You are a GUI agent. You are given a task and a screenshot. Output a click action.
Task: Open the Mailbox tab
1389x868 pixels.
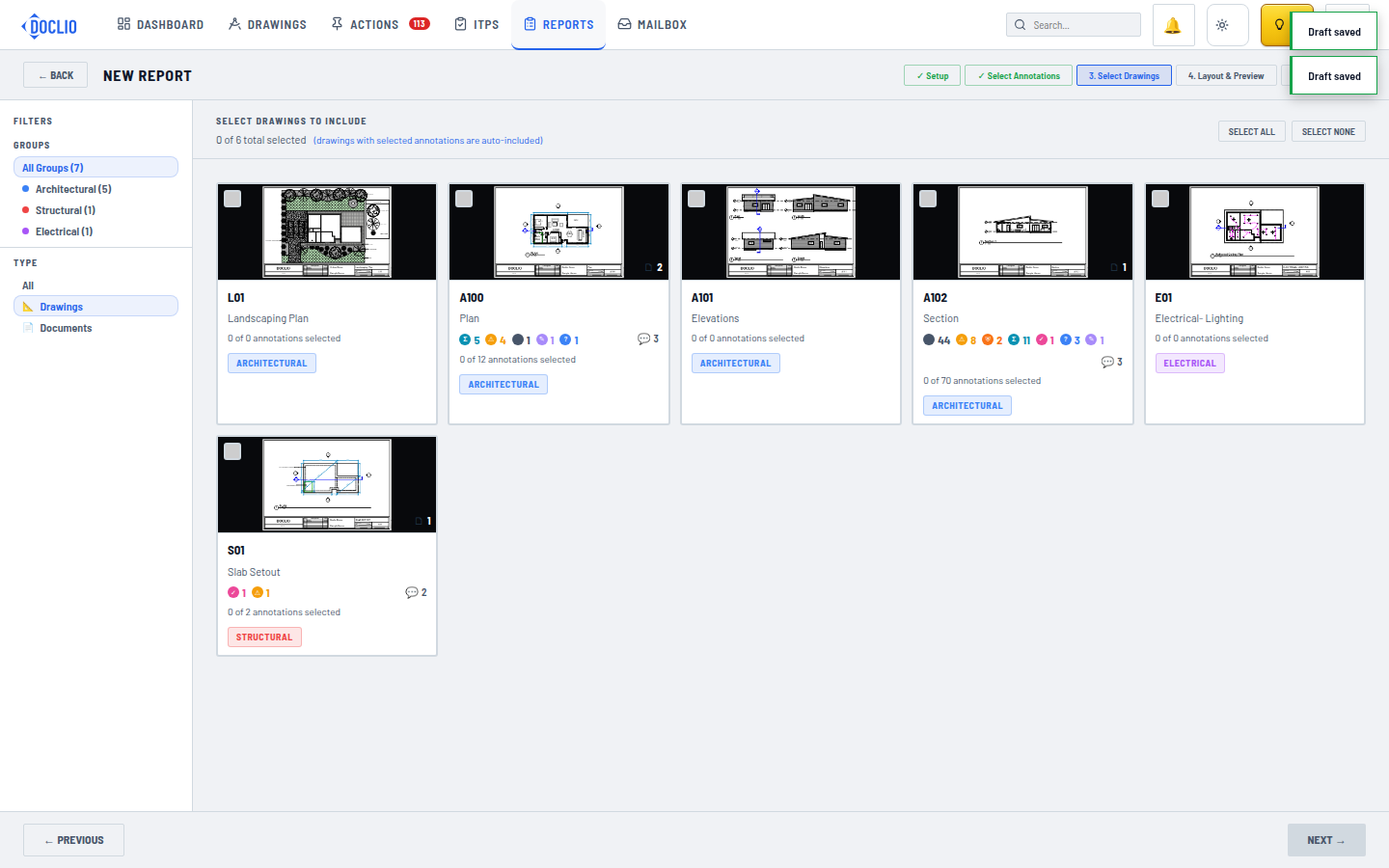click(x=652, y=24)
